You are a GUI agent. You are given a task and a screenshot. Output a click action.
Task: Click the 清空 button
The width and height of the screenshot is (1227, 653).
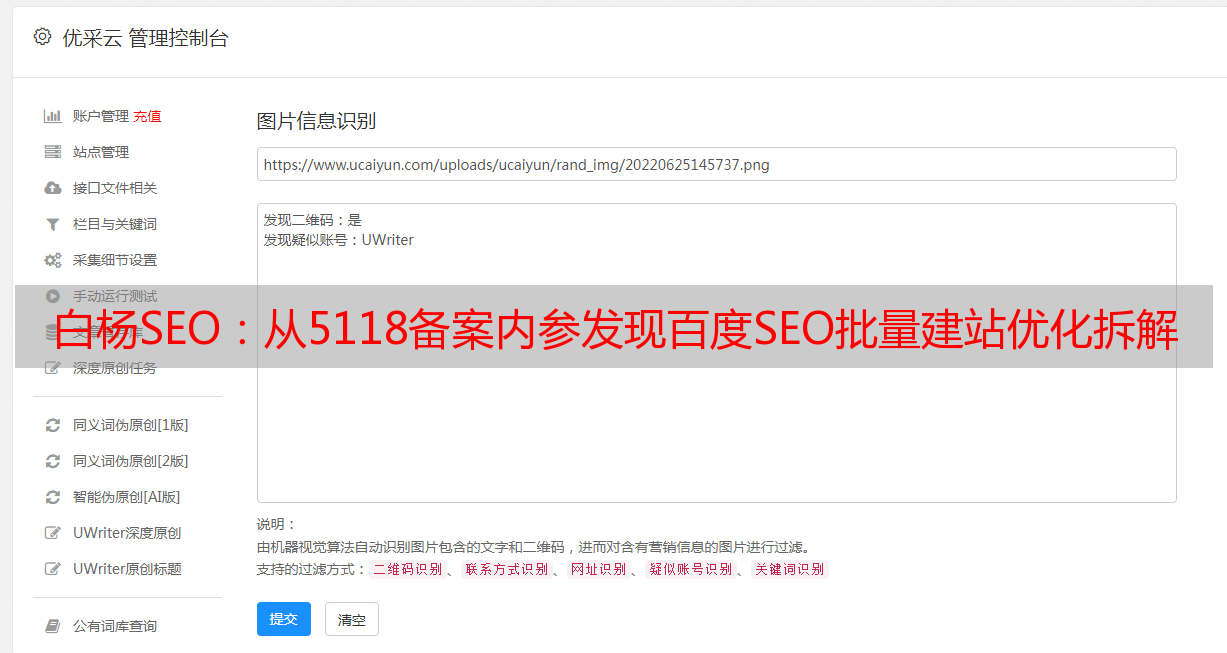pos(352,619)
